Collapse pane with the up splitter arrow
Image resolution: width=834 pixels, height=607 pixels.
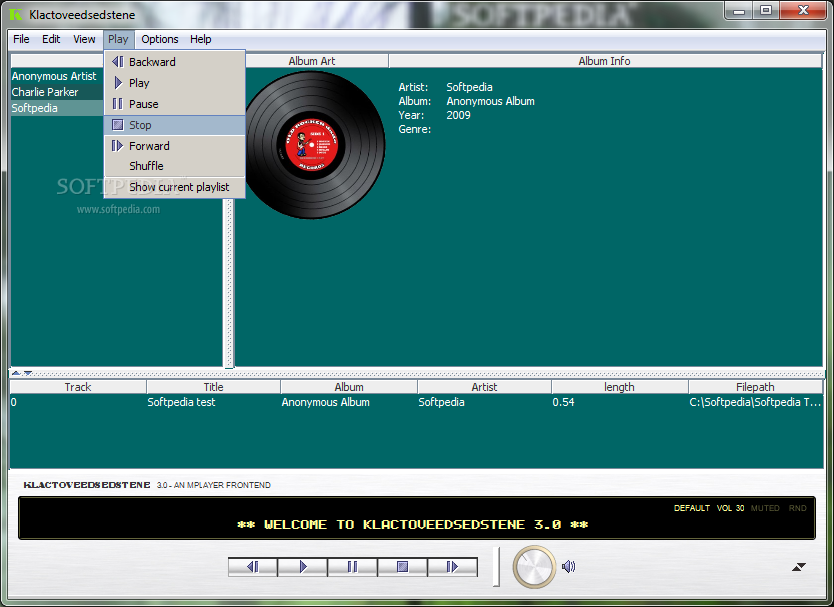tap(16, 373)
